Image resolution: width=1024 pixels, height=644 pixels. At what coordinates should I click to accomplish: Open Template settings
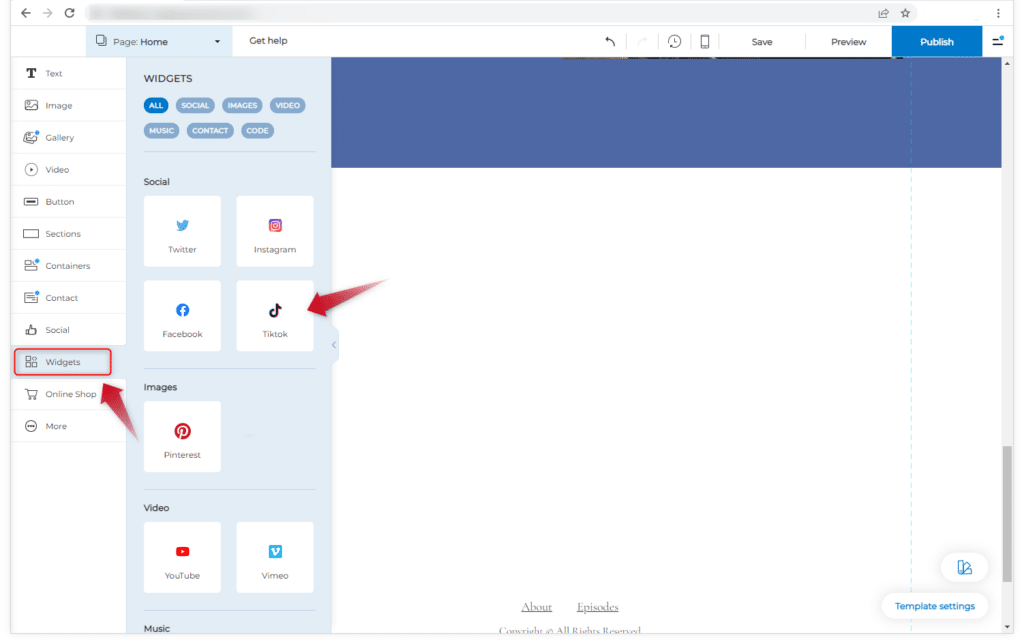[935, 606]
